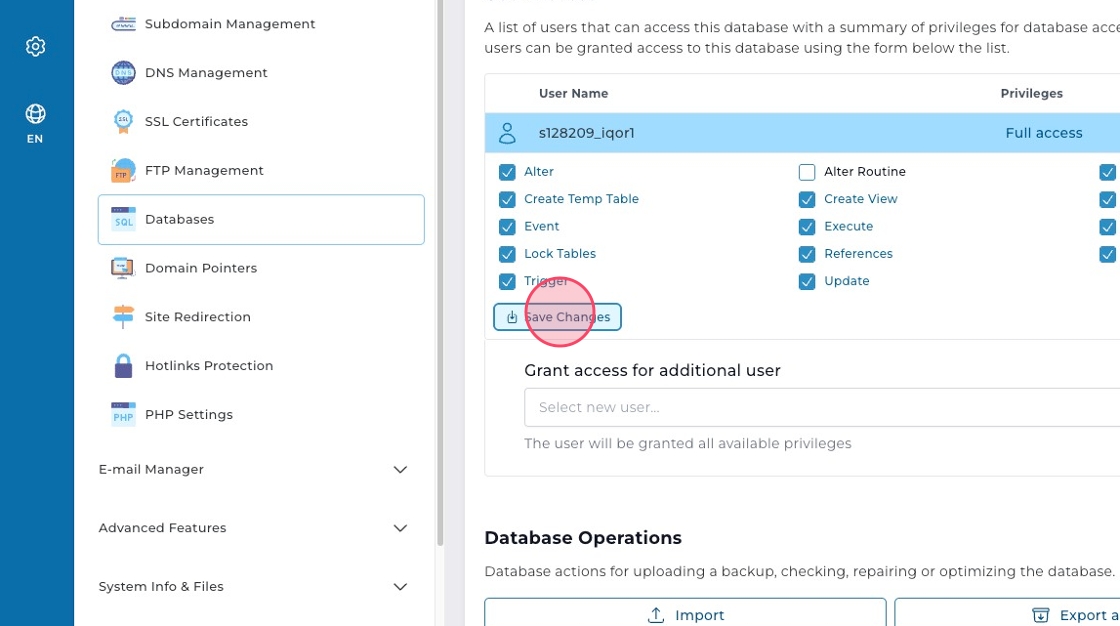Go to Site Redirection page
Image resolution: width=1120 pixels, height=626 pixels.
197,317
